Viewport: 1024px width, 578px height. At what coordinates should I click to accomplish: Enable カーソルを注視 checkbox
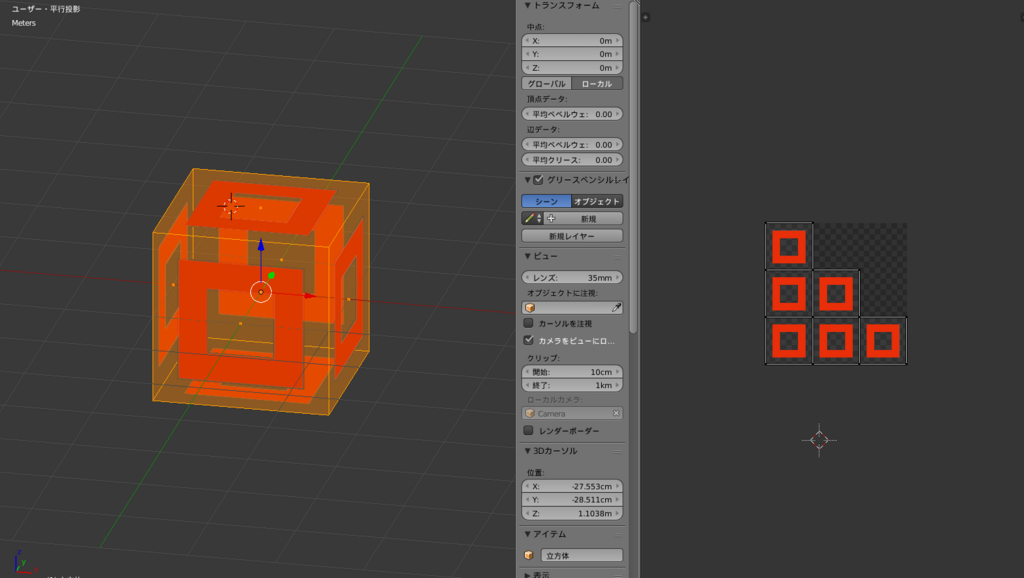528,323
